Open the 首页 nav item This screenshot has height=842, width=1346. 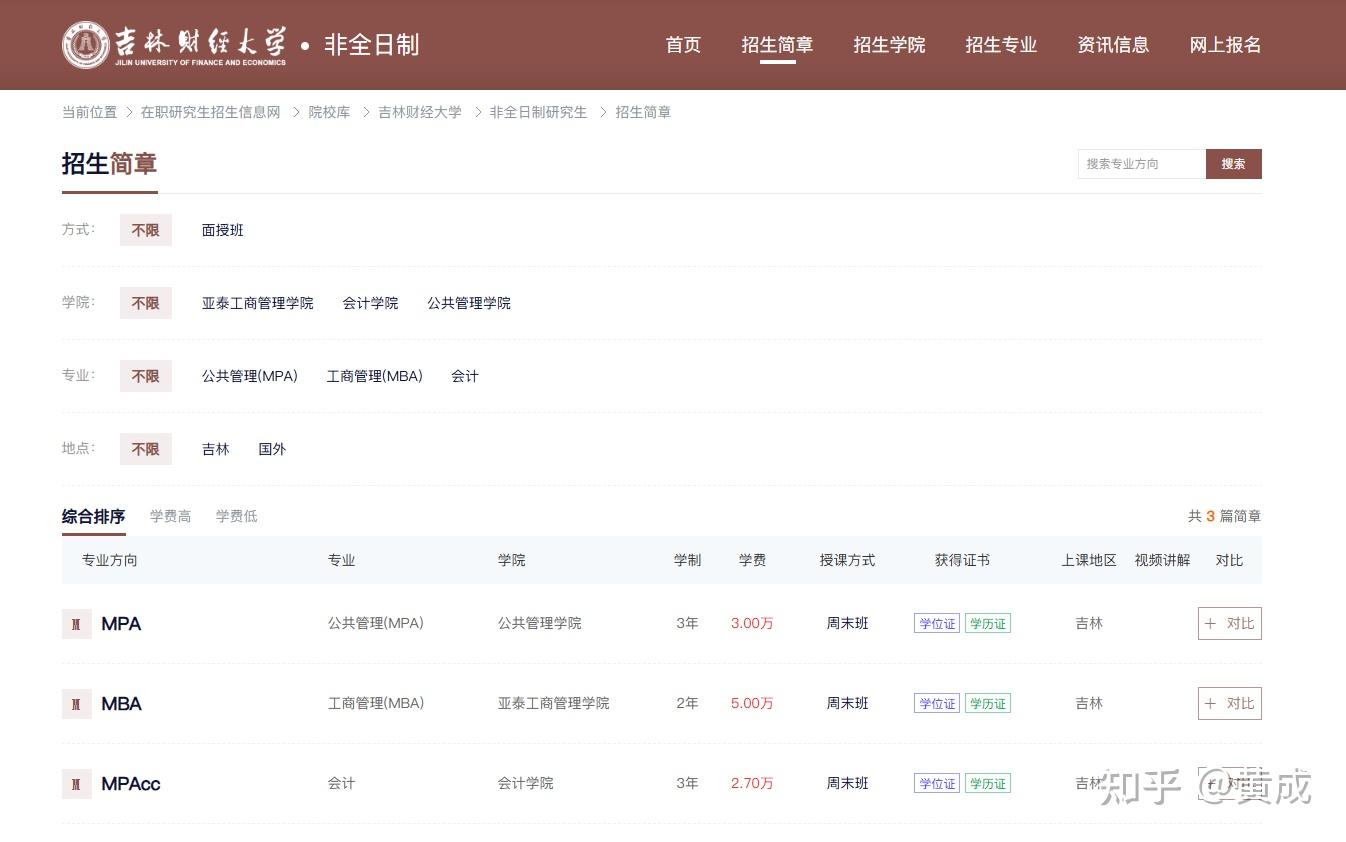pyautogui.click(x=683, y=45)
